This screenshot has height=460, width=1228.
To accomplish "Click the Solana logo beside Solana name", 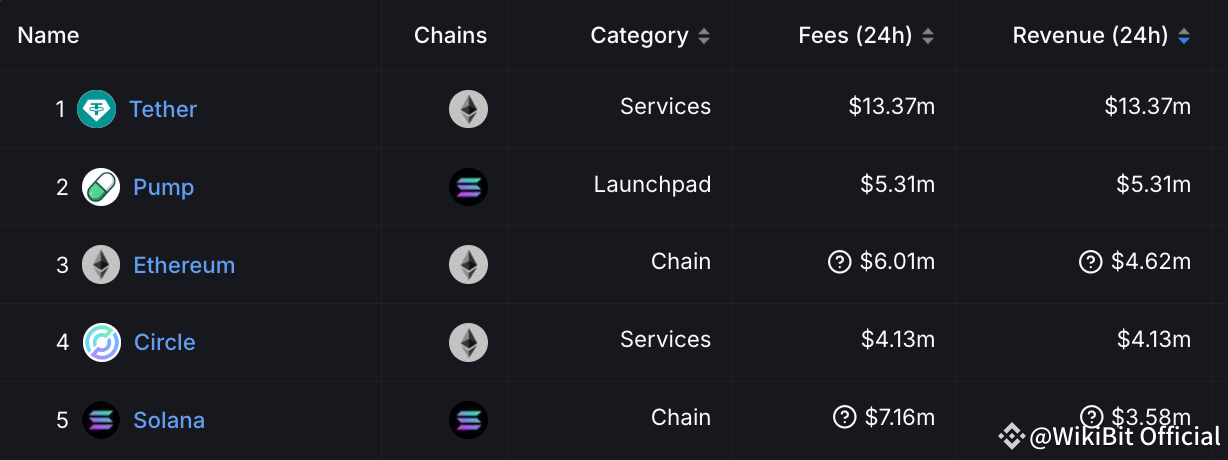I will (101, 420).
